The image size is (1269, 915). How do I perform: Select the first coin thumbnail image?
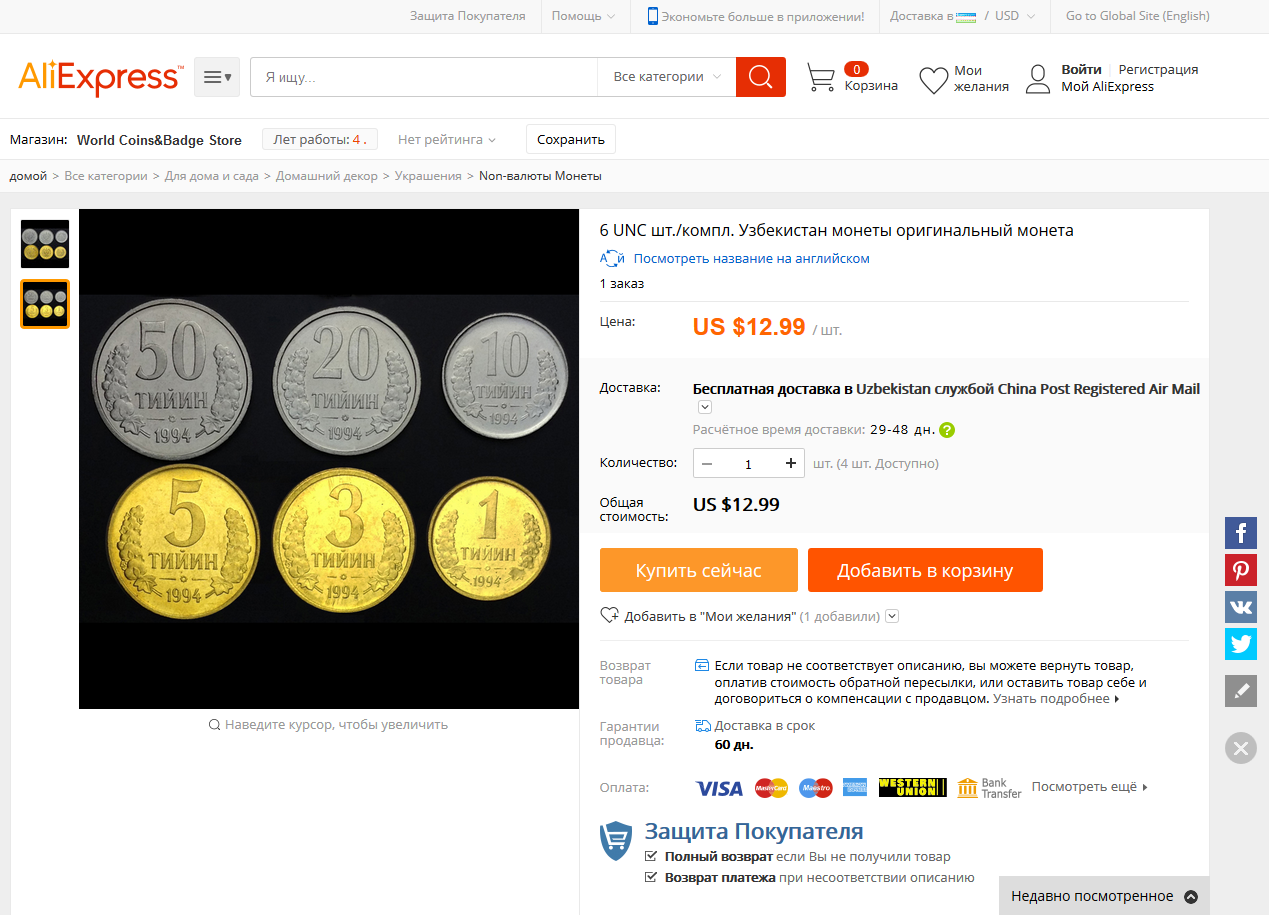pos(45,244)
